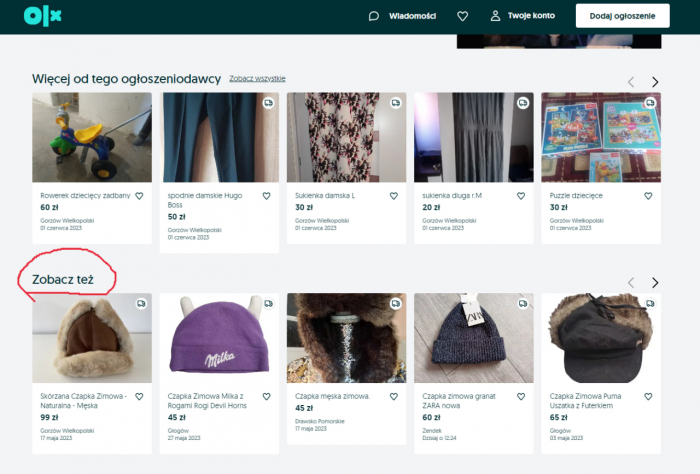The image size is (700, 474).
Task: Open Twoje konto account menu
Action: [x=522, y=16]
